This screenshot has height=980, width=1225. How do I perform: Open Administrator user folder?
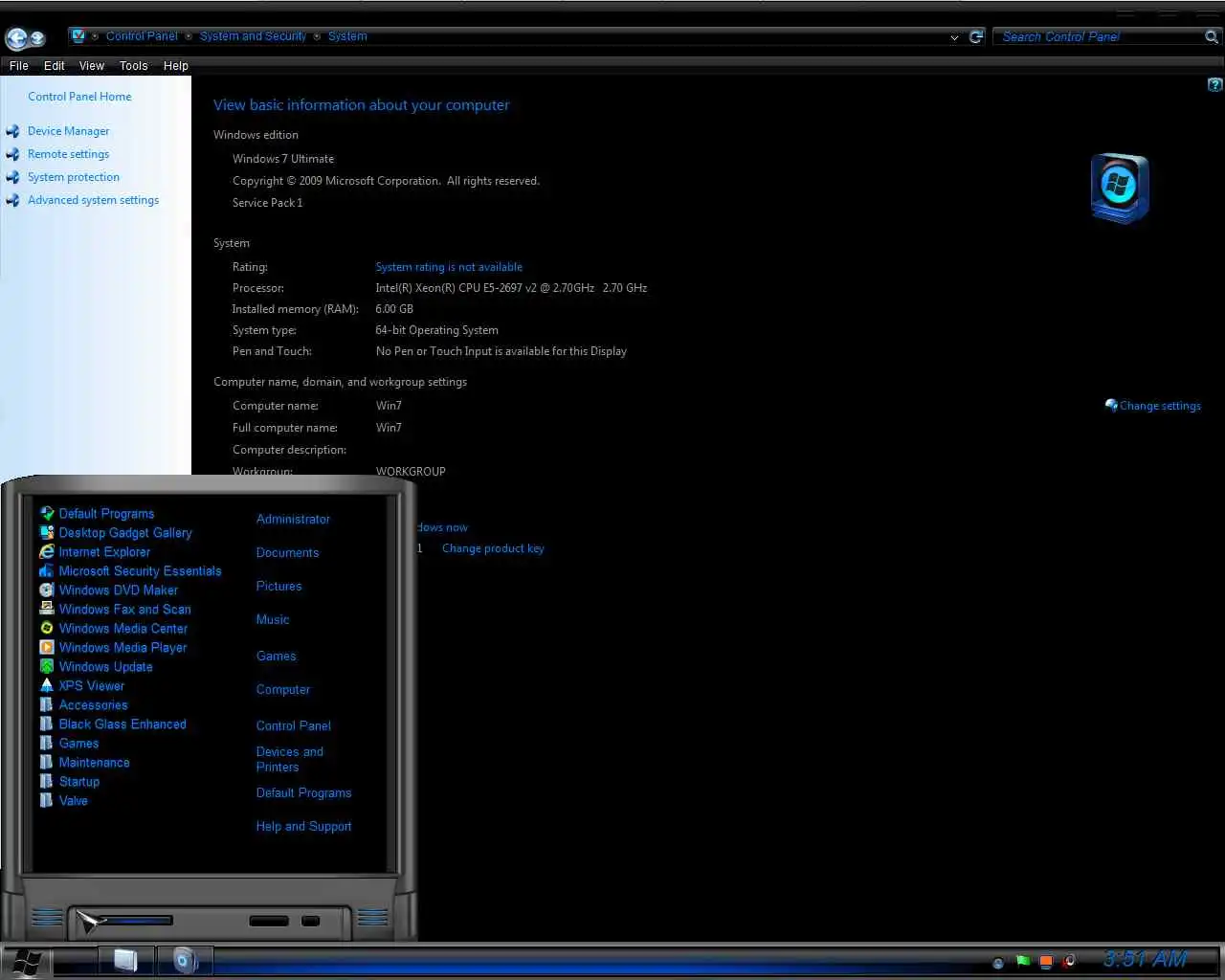(x=293, y=519)
